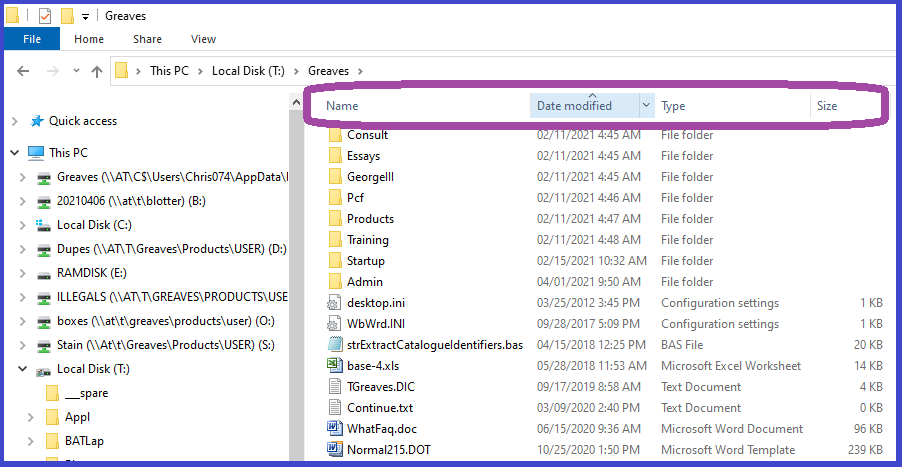Click the strExtractCatalogueIdentifiers.bas file icon

click(x=335, y=345)
